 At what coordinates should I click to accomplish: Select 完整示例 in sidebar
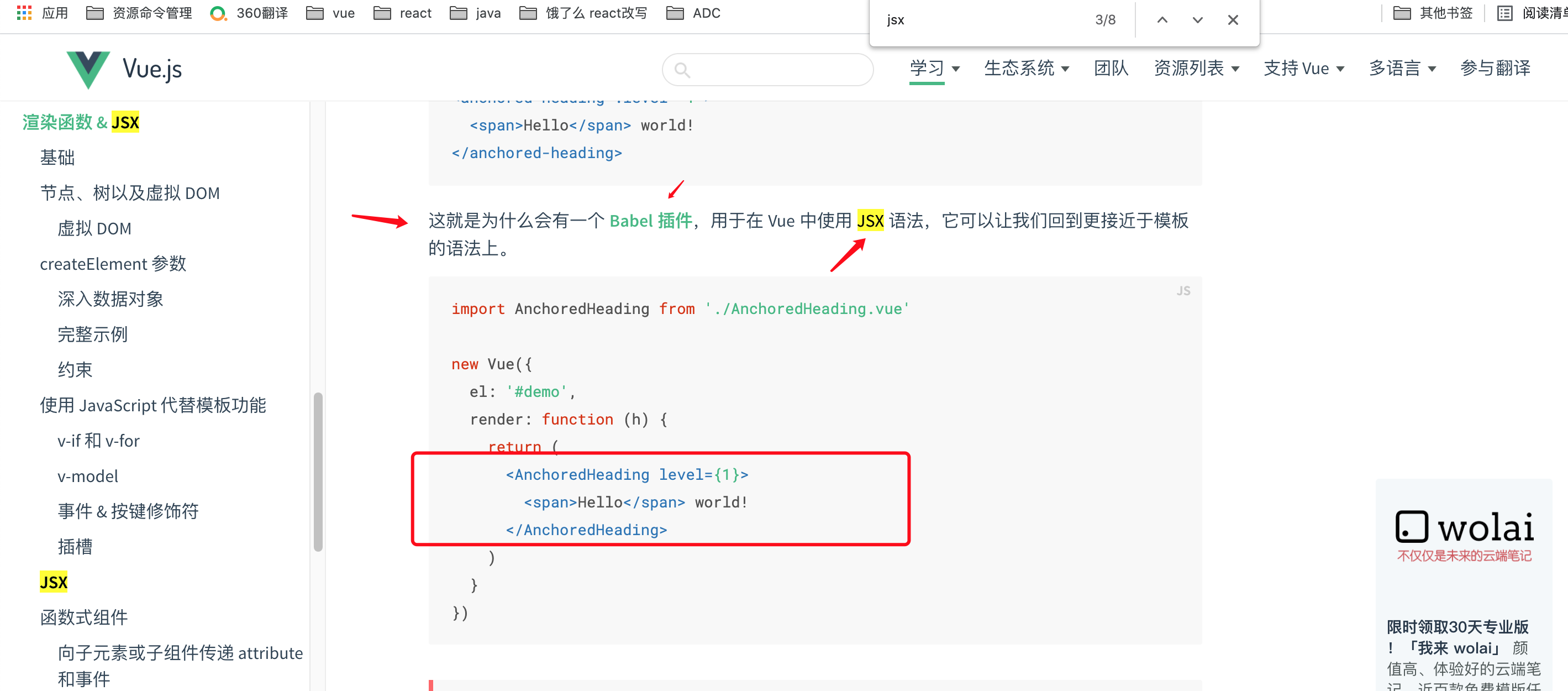(x=92, y=334)
